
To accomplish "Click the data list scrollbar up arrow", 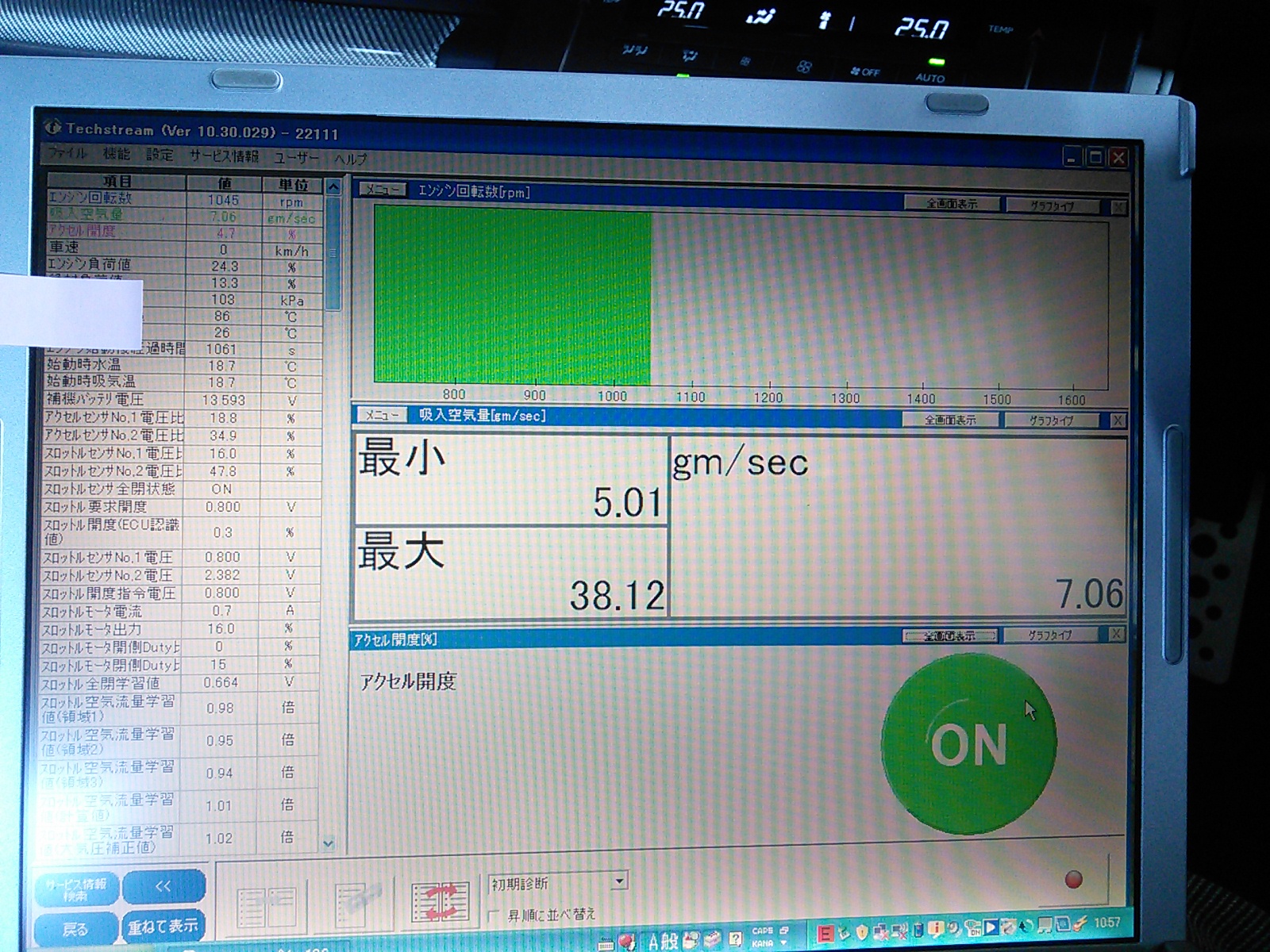I will point(333,187).
